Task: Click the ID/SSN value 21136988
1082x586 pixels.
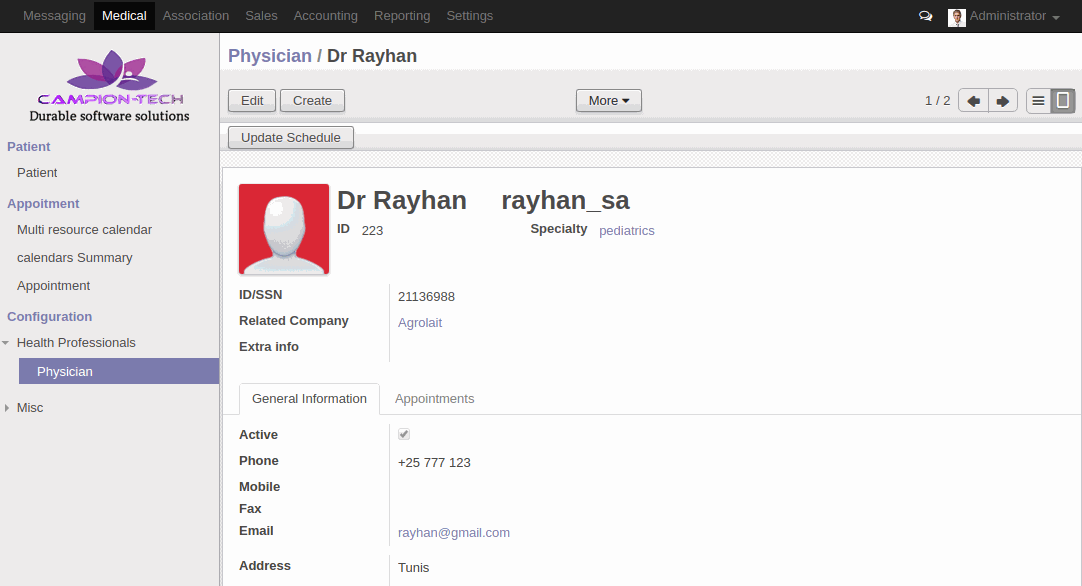Action: [426, 297]
